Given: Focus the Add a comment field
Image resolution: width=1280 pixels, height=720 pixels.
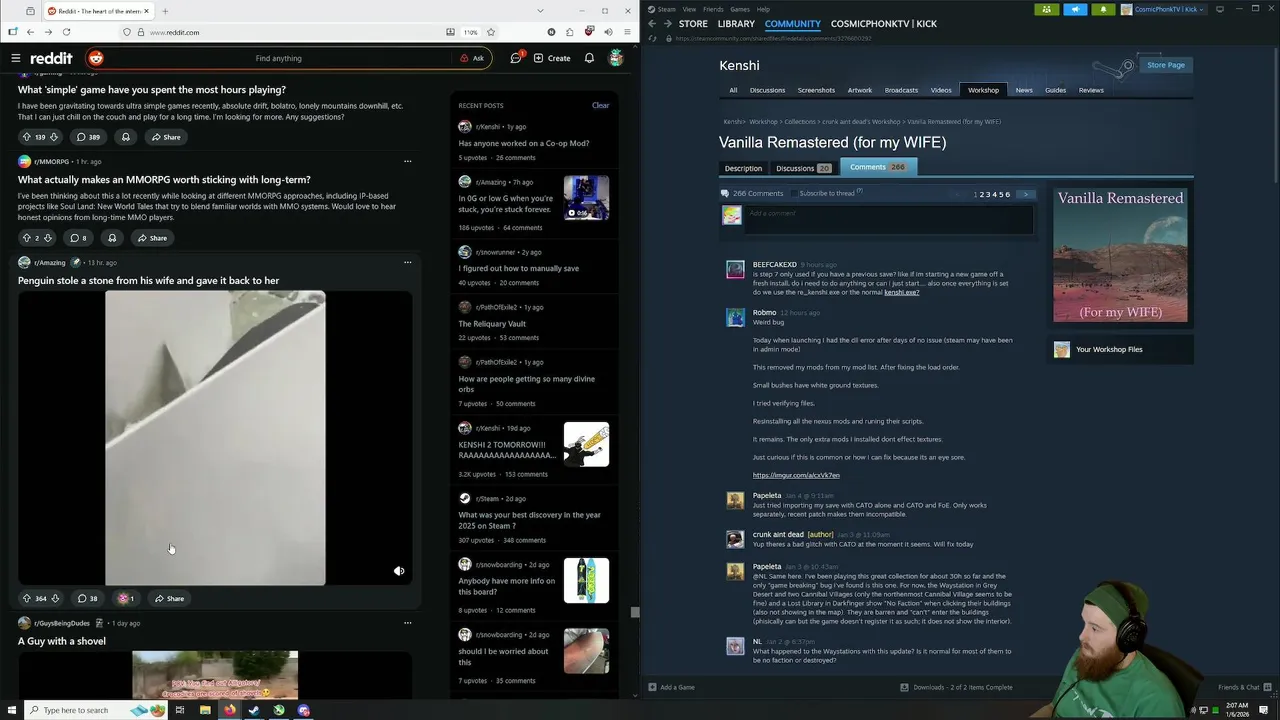Looking at the screenshot, I should [890, 219].
